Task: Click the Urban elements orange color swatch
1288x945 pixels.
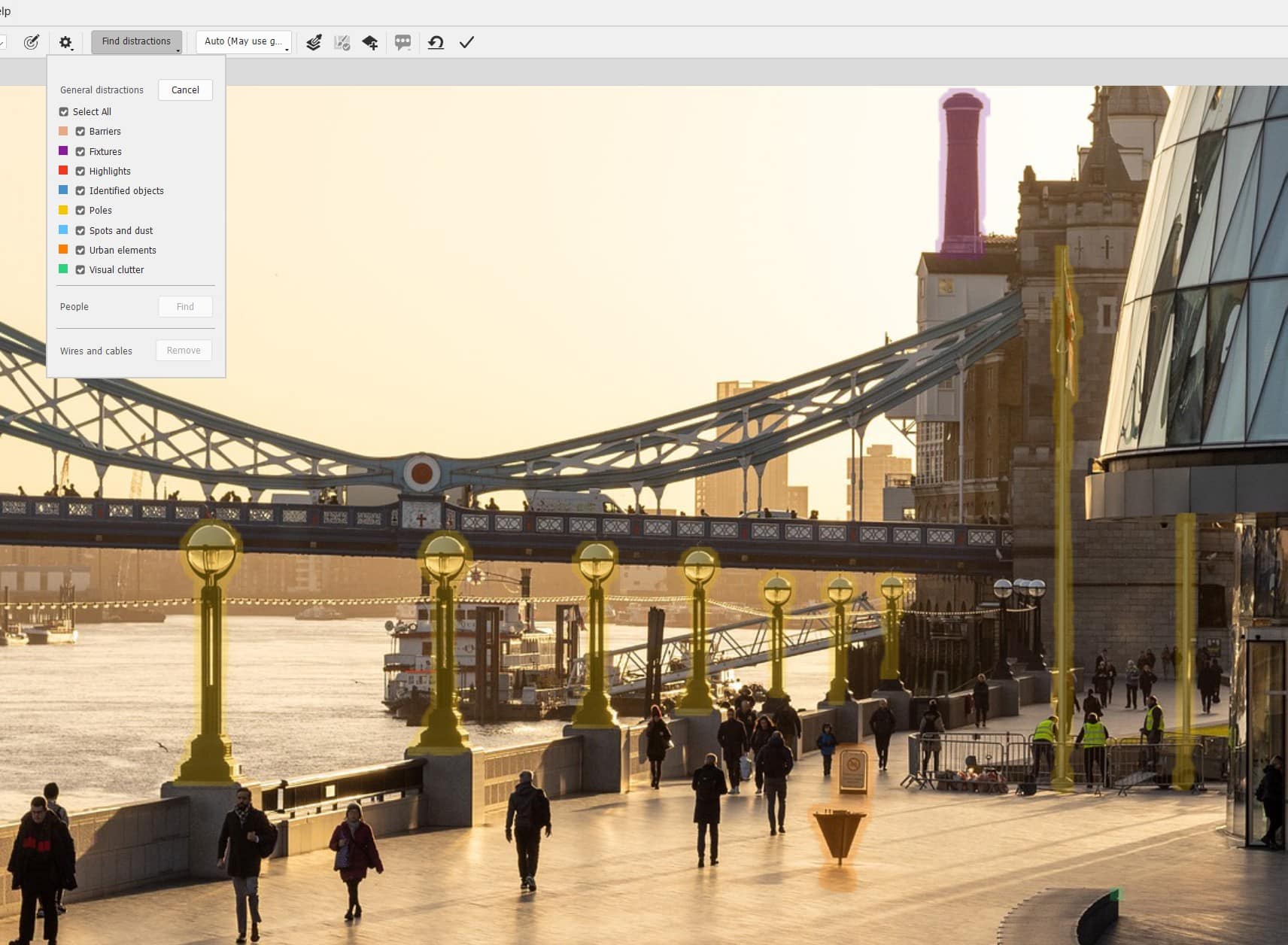Action: 63,249
